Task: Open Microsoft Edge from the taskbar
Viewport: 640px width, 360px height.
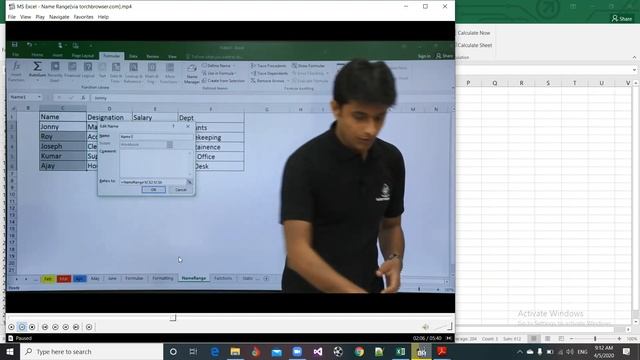Action: [215, 351]
